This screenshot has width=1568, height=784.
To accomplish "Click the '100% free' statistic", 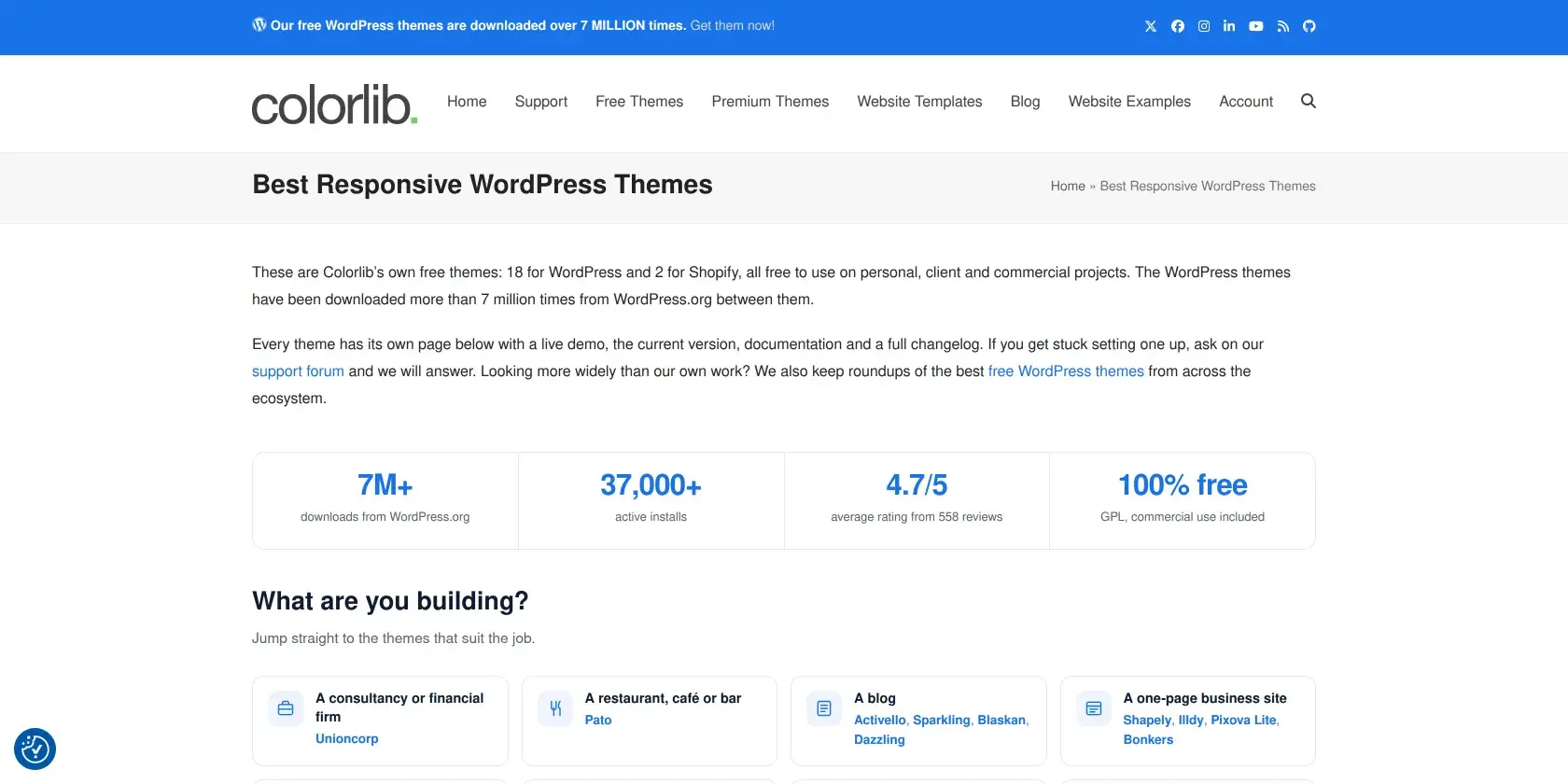I will point(1183,485).
